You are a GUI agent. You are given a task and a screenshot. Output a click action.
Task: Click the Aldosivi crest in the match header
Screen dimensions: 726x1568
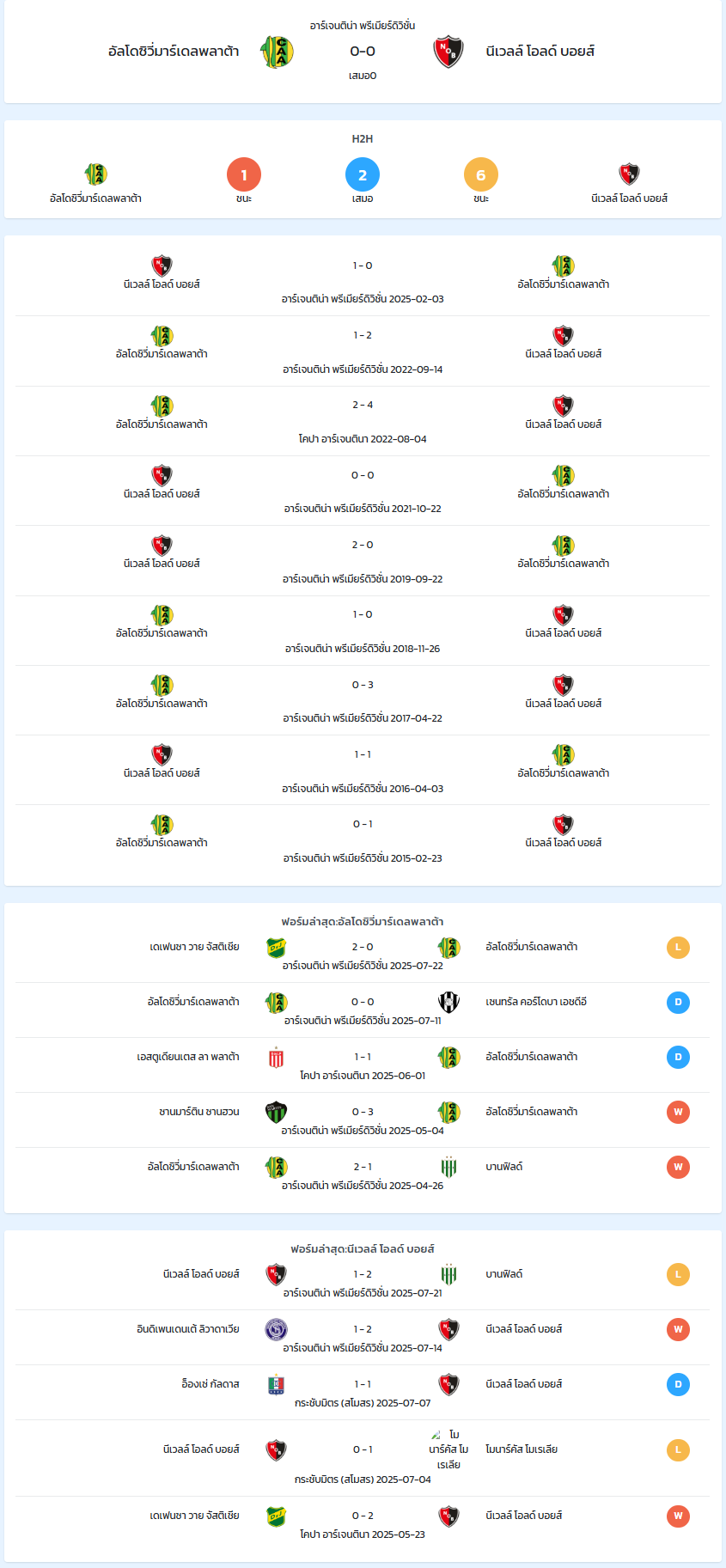pos(277,52)
